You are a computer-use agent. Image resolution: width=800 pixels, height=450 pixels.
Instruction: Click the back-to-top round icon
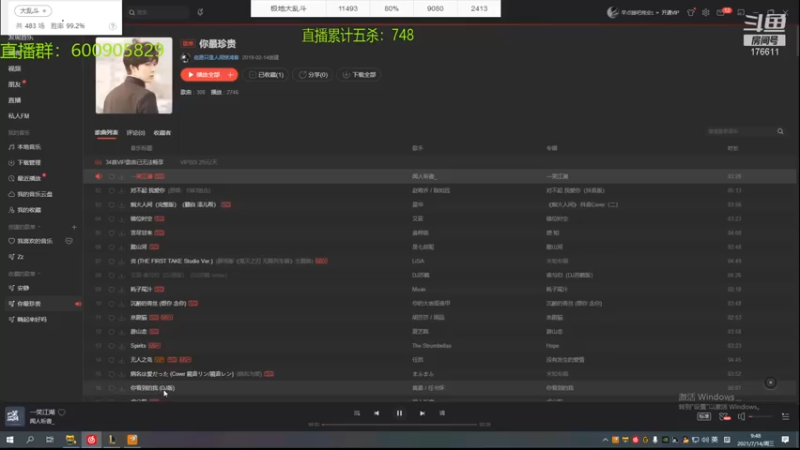coord(770,383)
